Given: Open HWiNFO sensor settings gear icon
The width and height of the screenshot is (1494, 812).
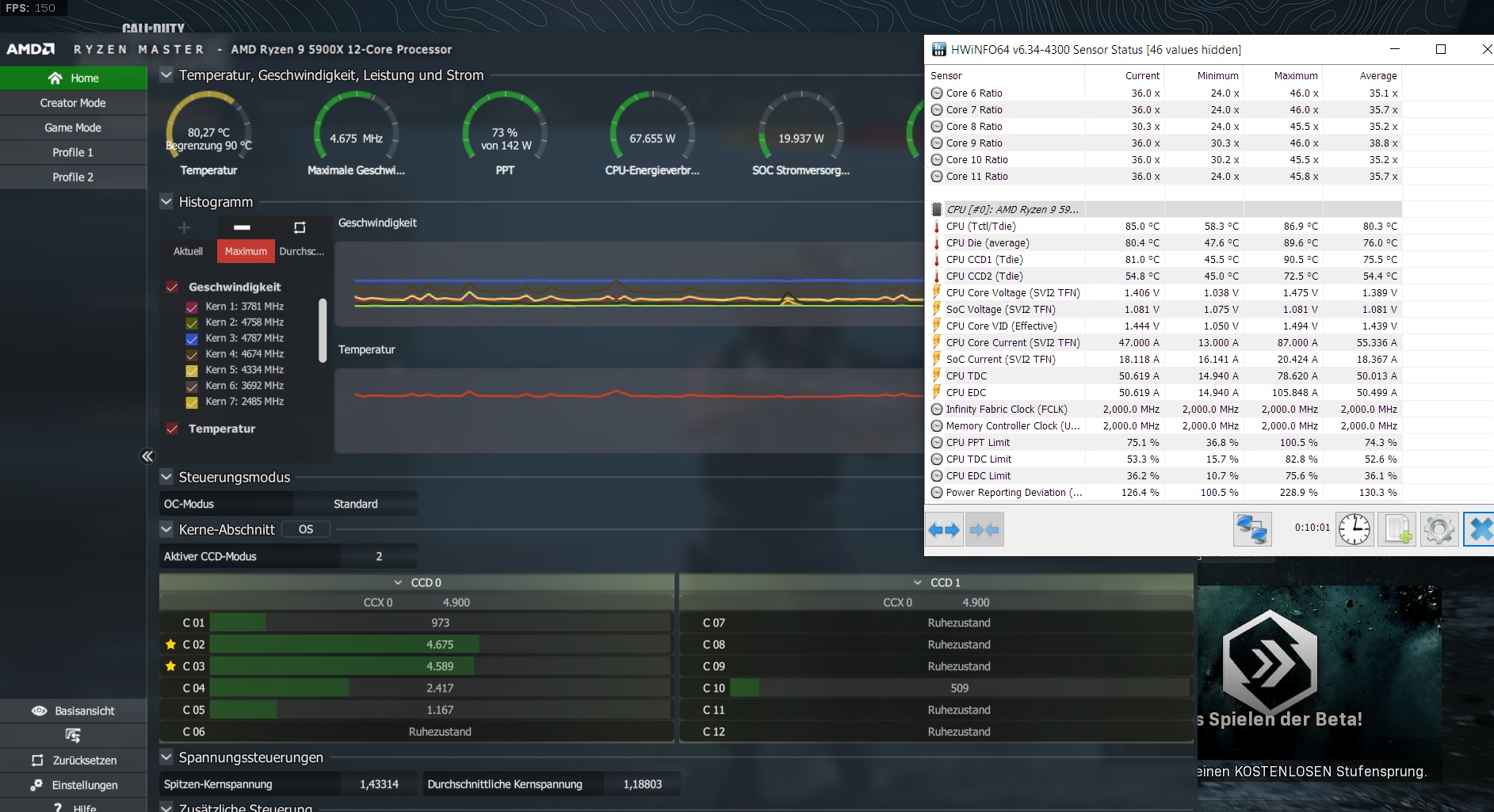Looking at the screenshot, I should 1439,529.
